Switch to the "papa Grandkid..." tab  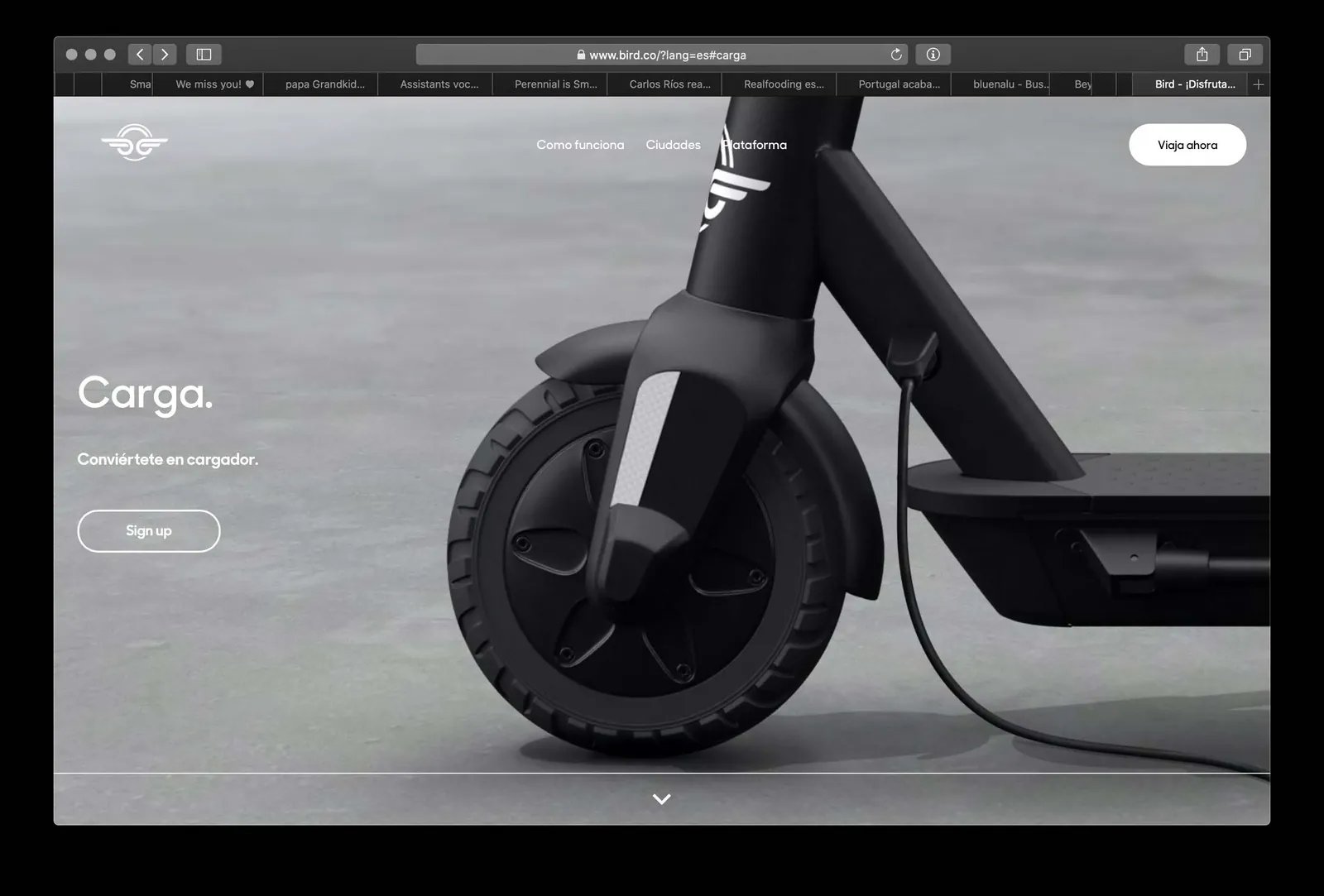point(321,84)
